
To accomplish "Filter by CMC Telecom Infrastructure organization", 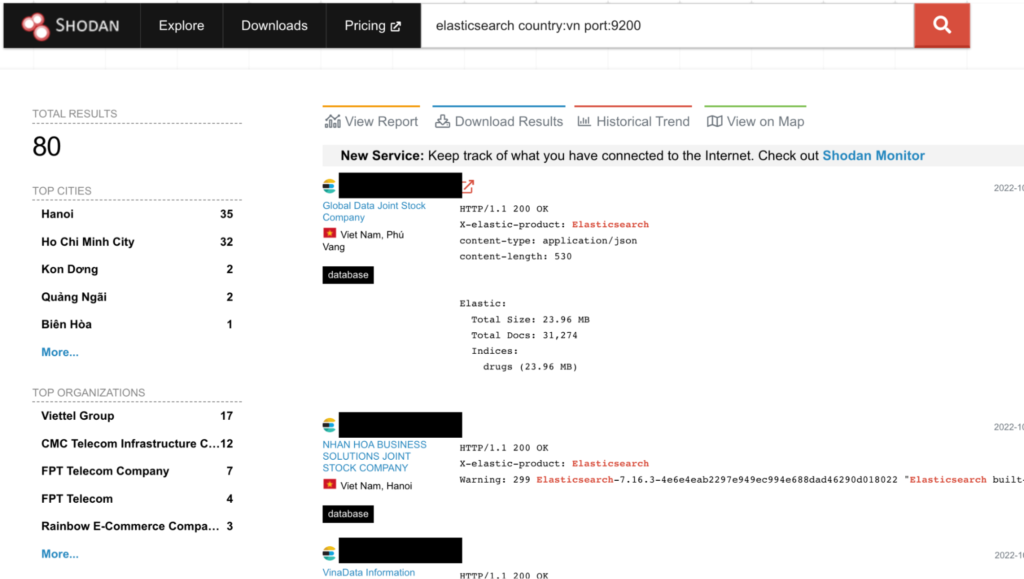I will coord(130,443).
